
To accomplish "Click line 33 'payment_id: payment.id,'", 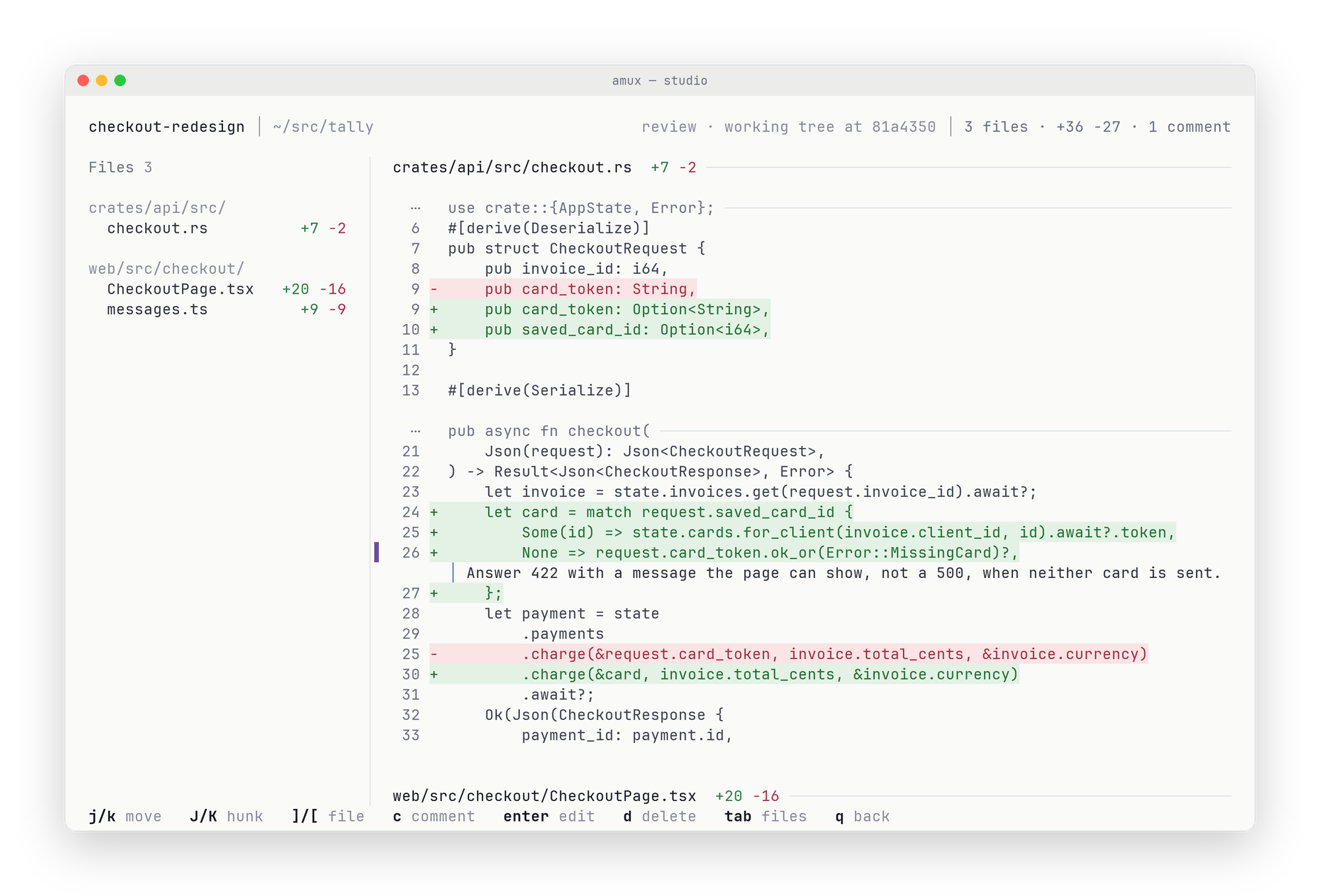I will pos(627,736).
